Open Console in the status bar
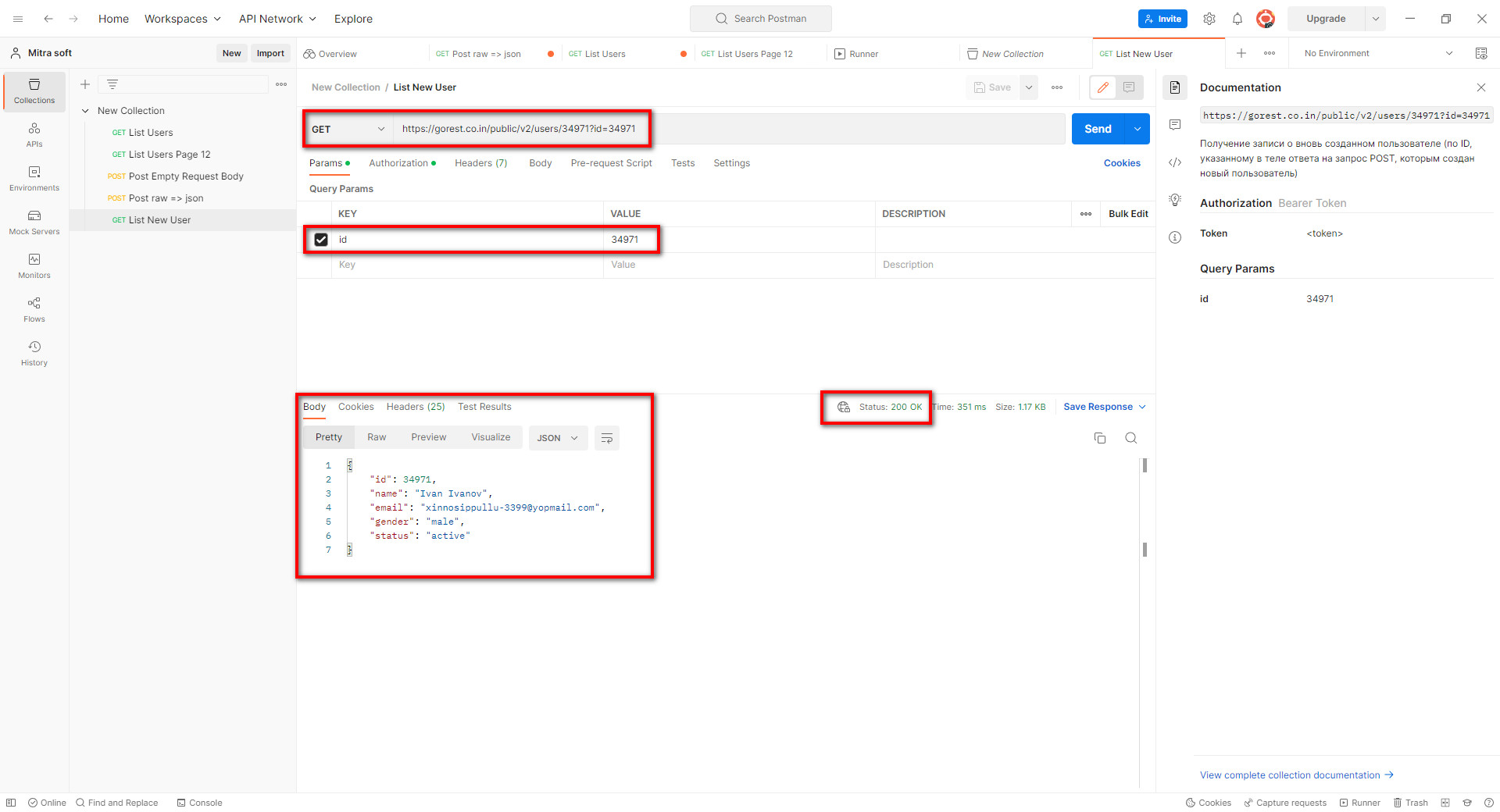The height and width of the screenshot is (812, 1500). 200,803
